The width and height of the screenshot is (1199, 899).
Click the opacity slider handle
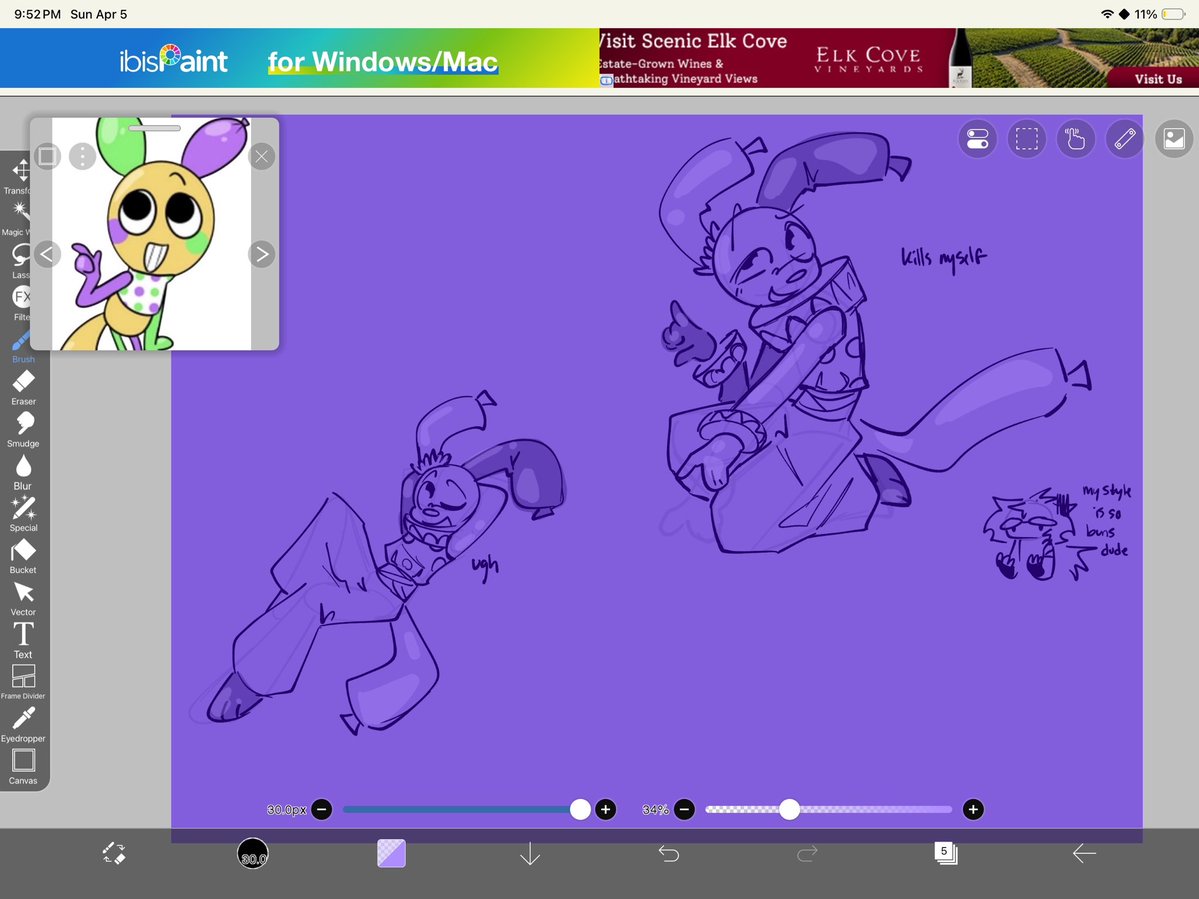[x=789, y=809]
